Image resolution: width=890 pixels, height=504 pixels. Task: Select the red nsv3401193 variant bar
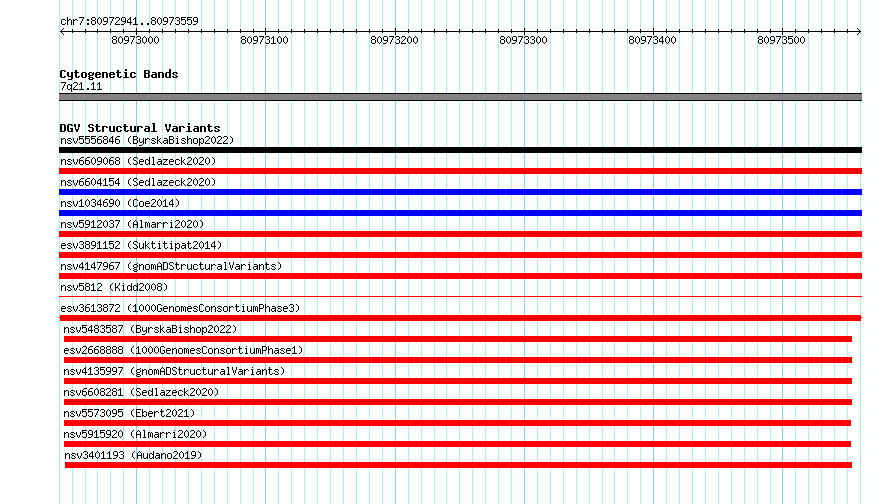click(x=458, y=465)
